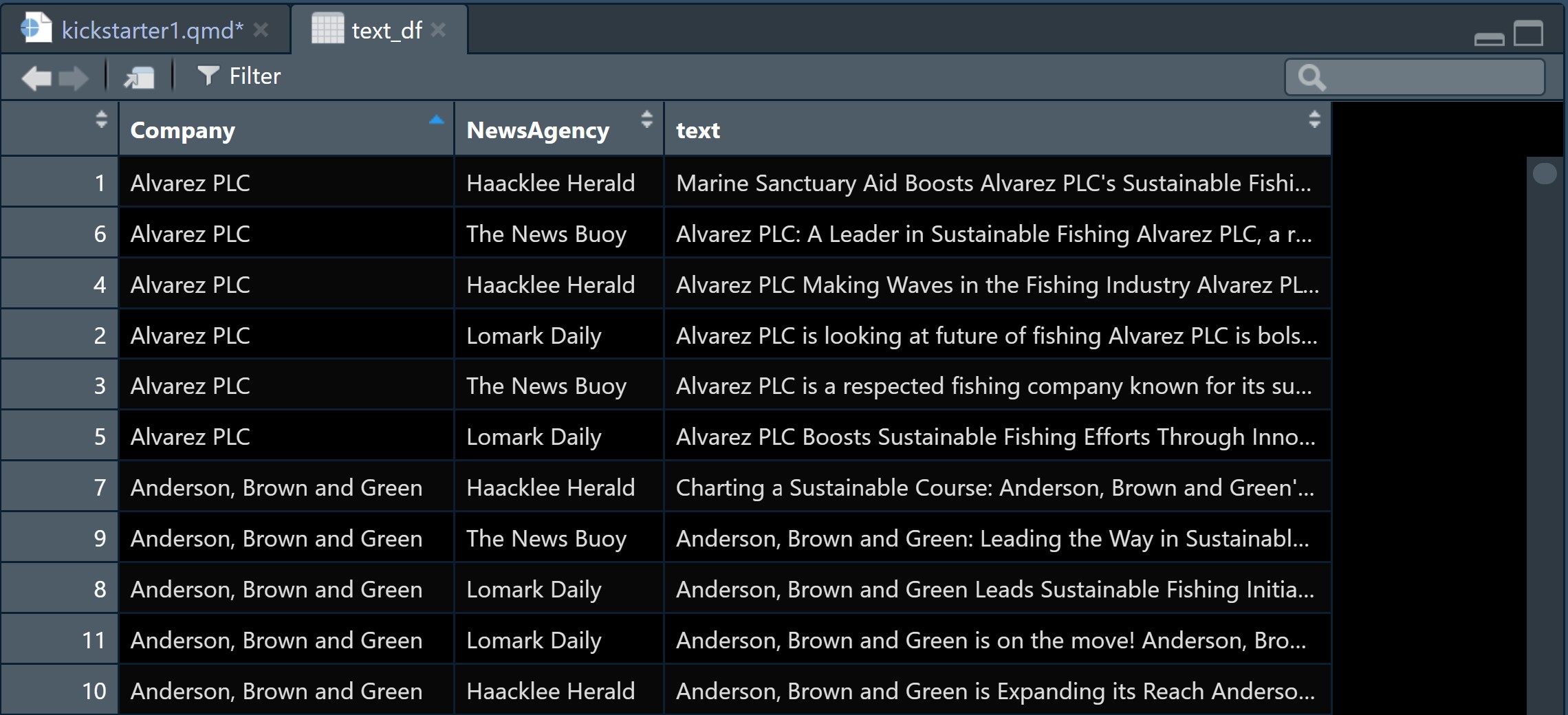This screenshot has width=1568, height=715.
Task: Click the forward navigation arrow
Action: pos(74,78)
